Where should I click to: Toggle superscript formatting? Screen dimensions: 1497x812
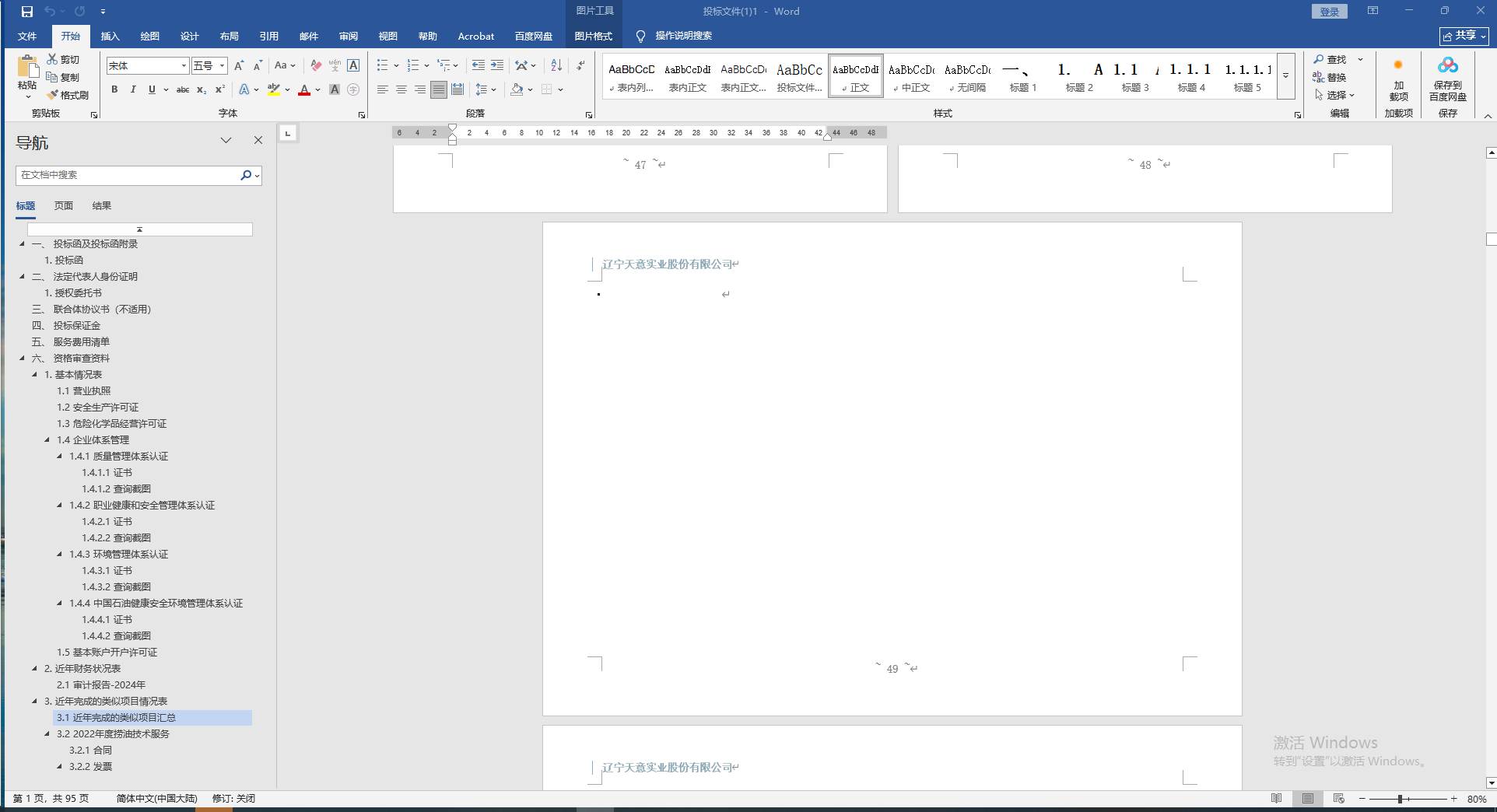(x=220, y=89)
